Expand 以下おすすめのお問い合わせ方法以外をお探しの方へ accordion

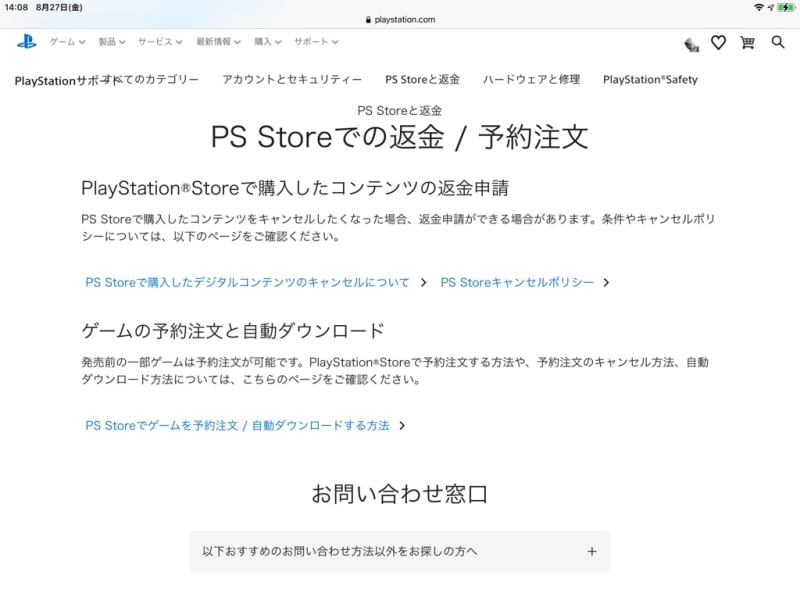pos(399,551)
